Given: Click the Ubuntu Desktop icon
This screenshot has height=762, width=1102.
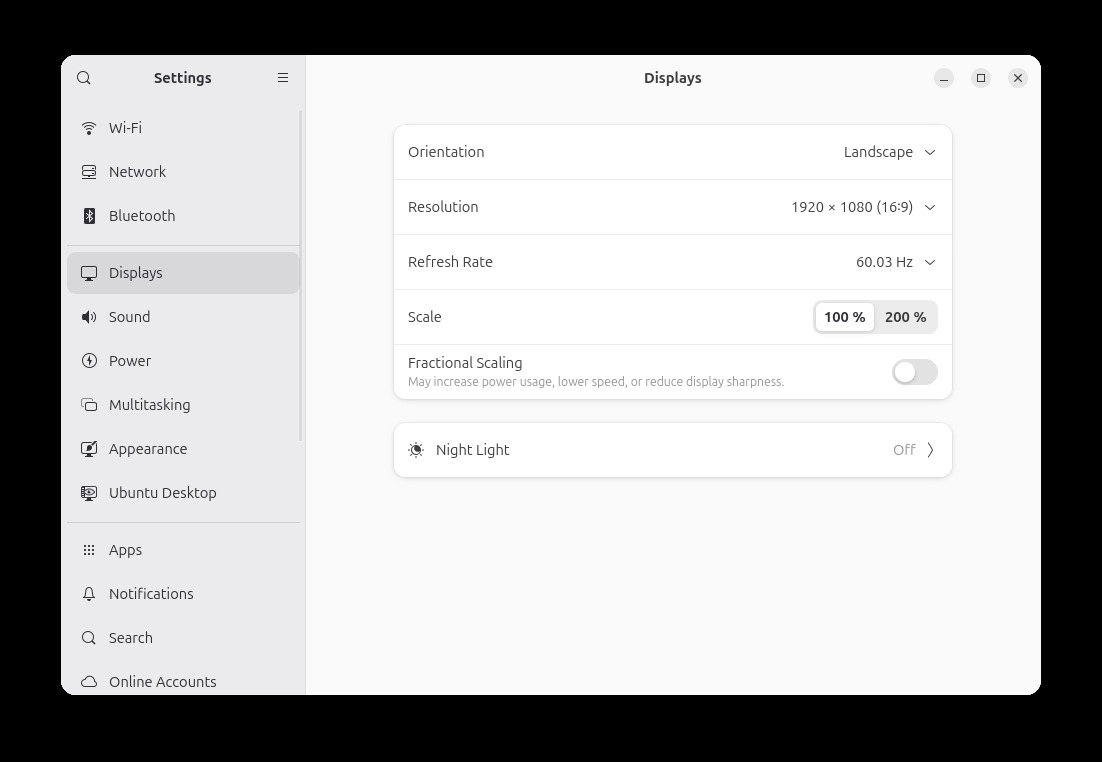Looking at the screenshot, I should (x=89, y=493).
